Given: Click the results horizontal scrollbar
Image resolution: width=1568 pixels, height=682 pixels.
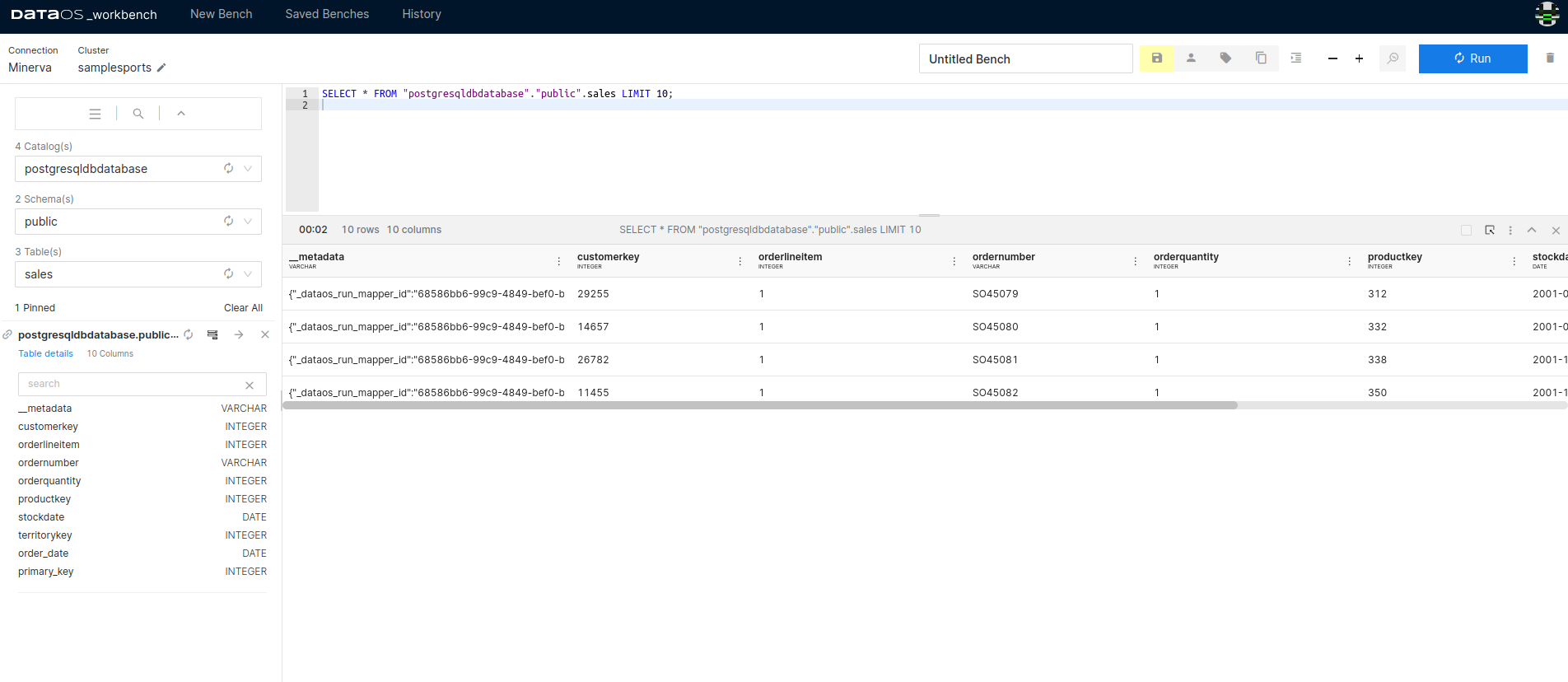Looking at the screenshot, I should [x=760, y=405].
